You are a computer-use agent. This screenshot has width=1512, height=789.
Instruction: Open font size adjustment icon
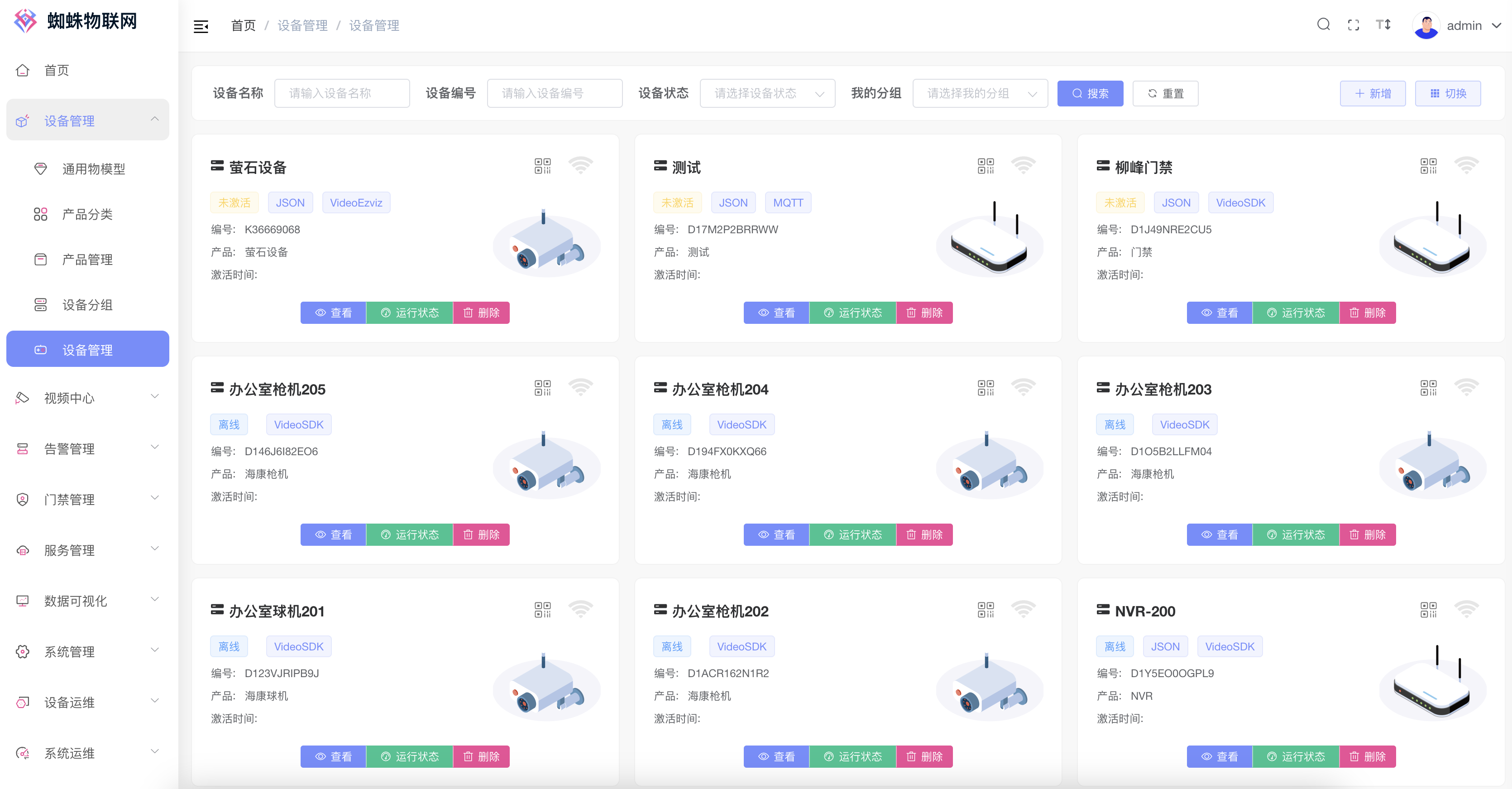click(1383, 24)
